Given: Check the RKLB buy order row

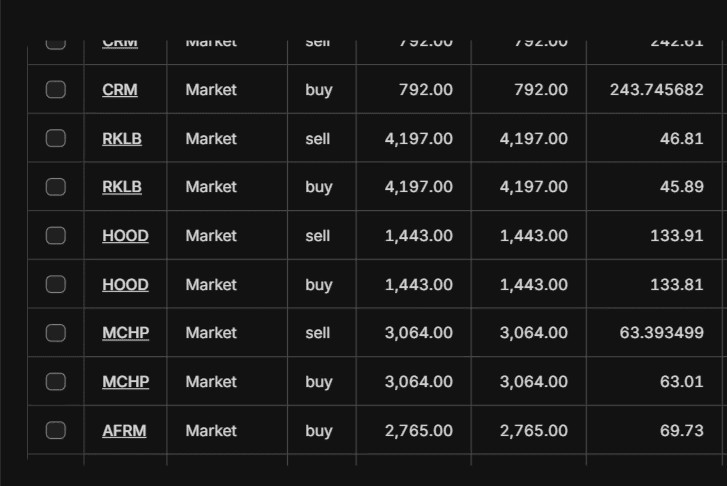Looking at the screenshot, I should point(56,187).
